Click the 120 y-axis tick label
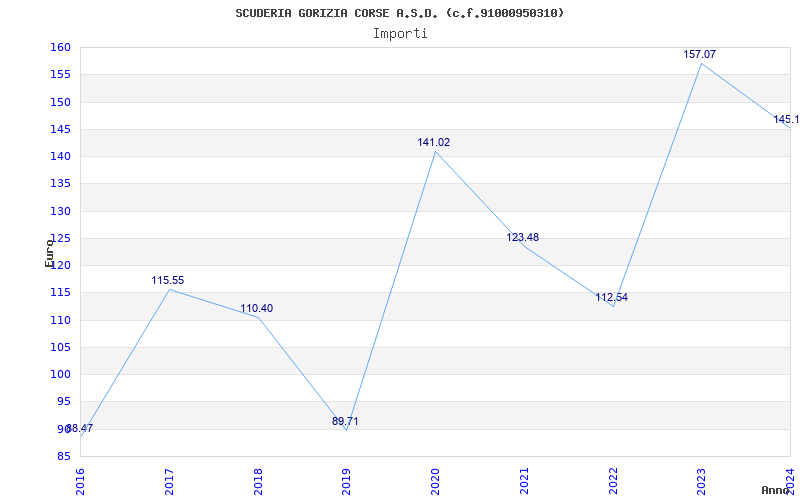This screenshot has width=800, height=500. pyautogui.click(x=60, y=265)
